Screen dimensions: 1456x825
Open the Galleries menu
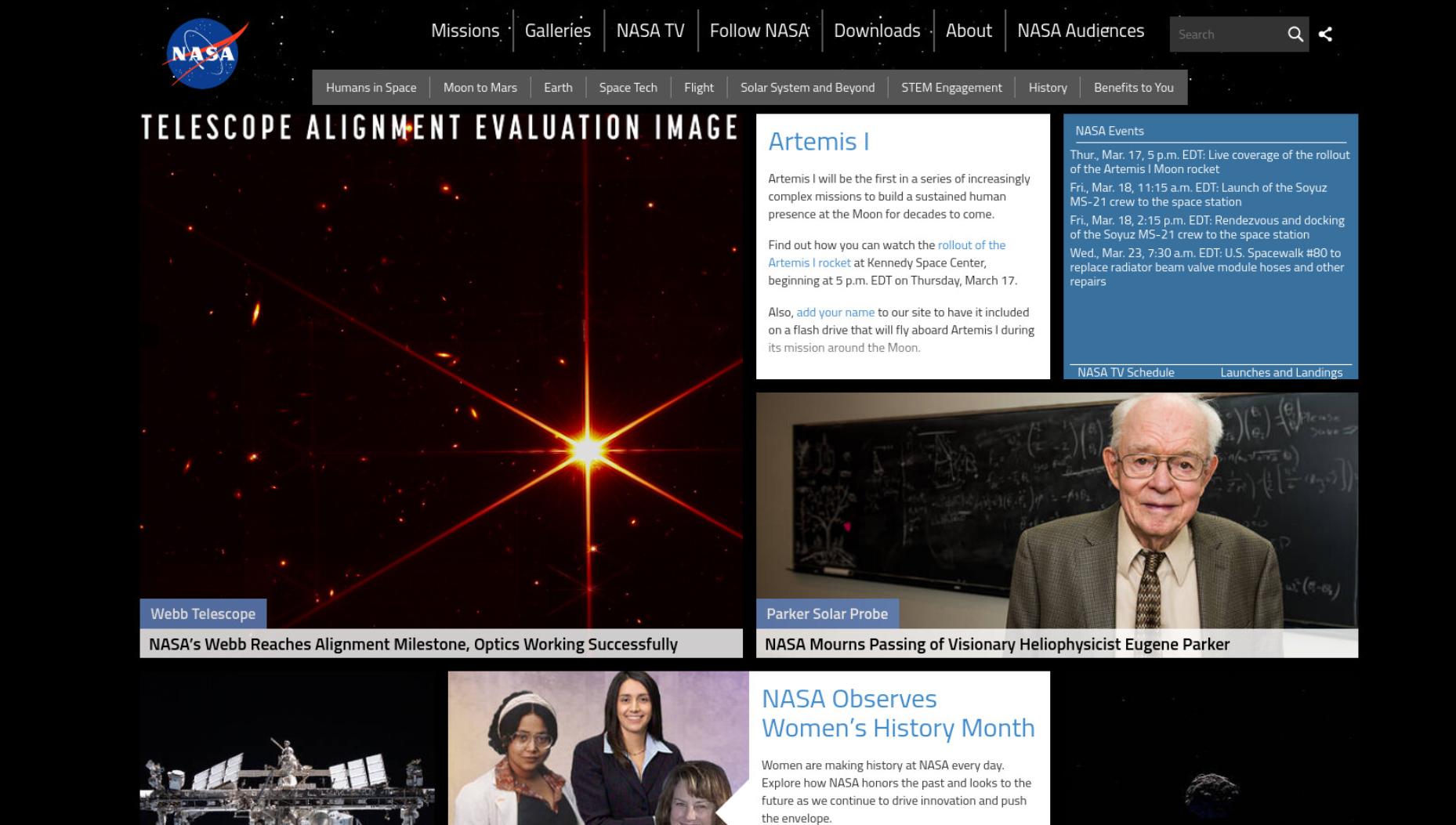pos(558,31)
